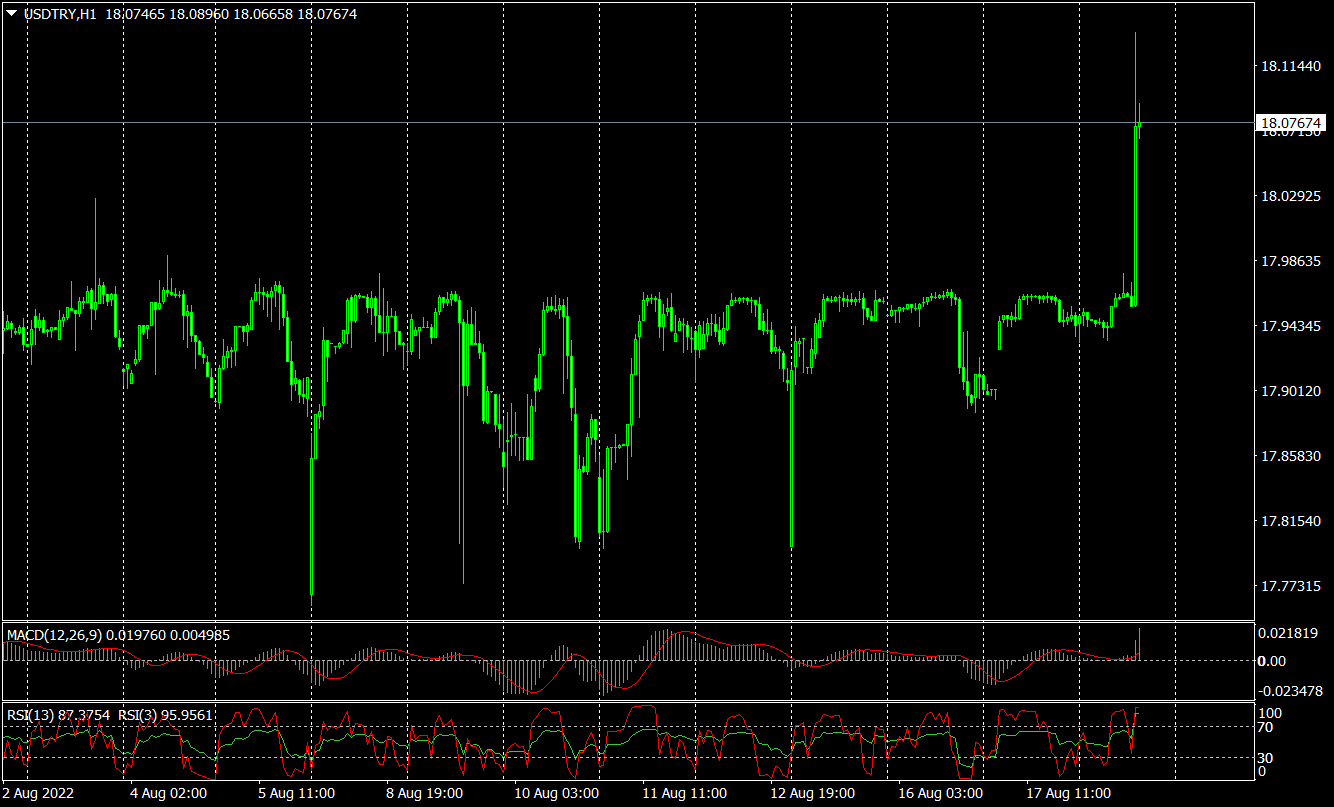Image resolution: width=1334 pixels, height=807 pixels.
Task: Click the RSI(3) 95.9561 indicator label
Action: [165, 715]
